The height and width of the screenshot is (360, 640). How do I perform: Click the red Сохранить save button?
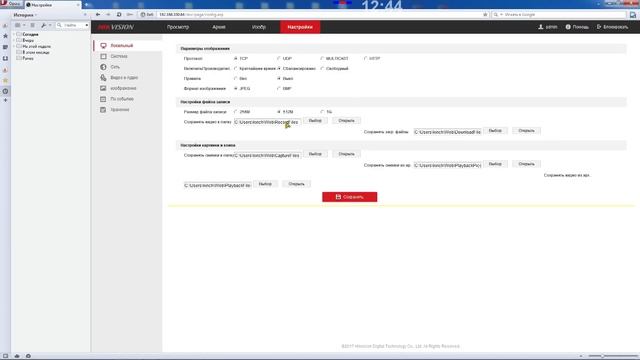click(349, 197)
